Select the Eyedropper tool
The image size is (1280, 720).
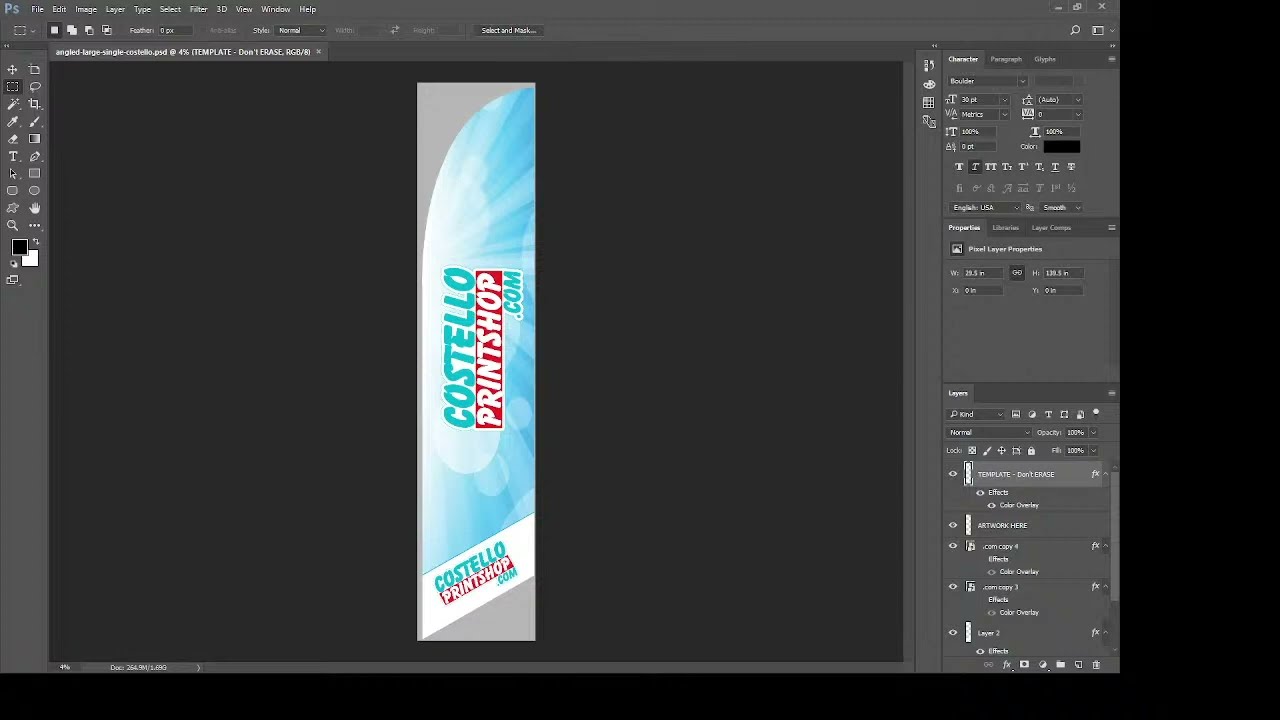coord(13,121)
